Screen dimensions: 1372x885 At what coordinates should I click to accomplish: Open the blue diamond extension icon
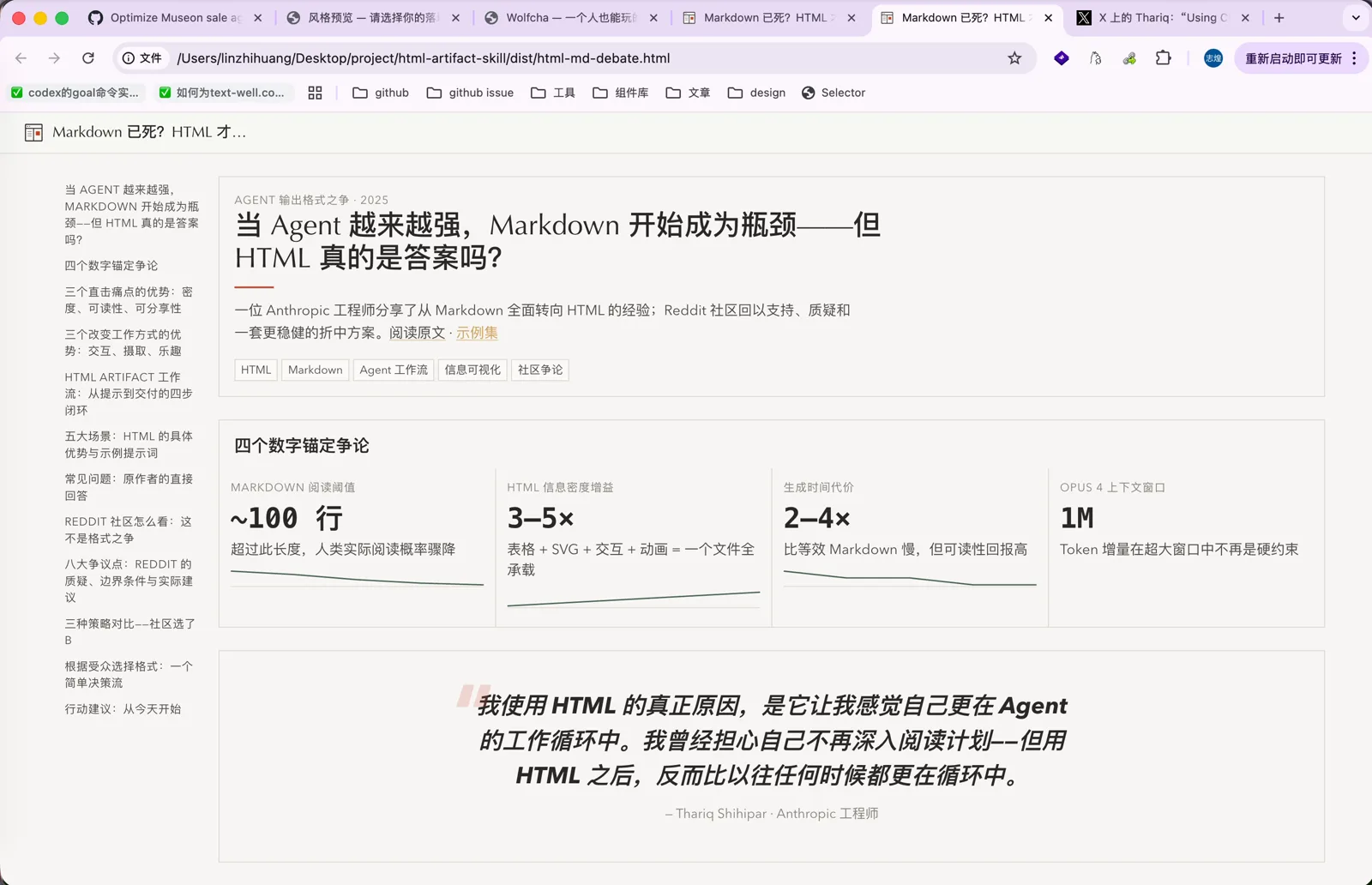pyautogui.click(x=1062, y=58)
